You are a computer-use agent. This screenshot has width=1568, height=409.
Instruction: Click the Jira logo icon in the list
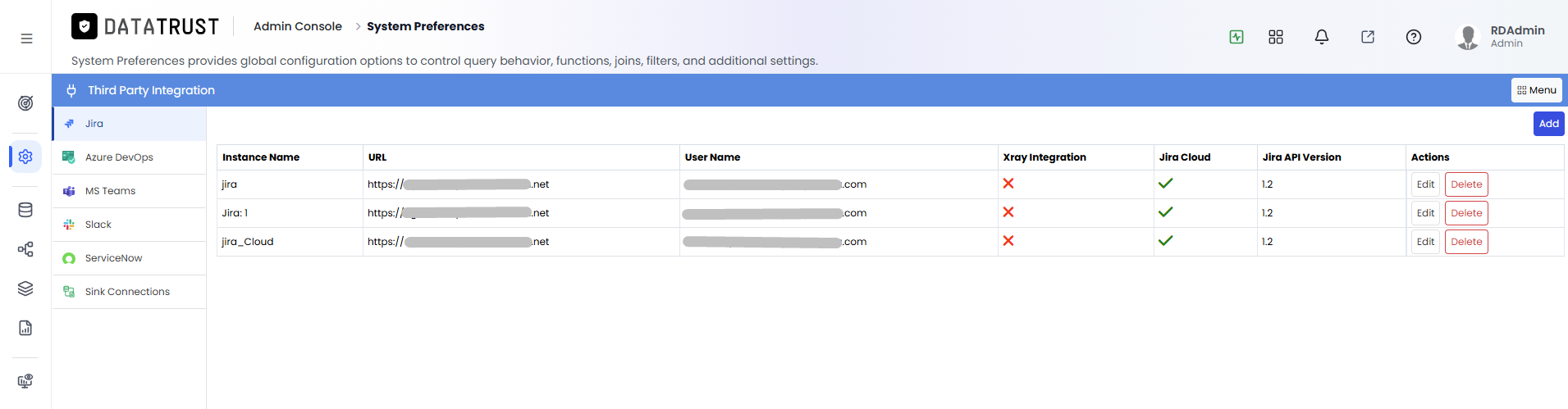point(69,124)
